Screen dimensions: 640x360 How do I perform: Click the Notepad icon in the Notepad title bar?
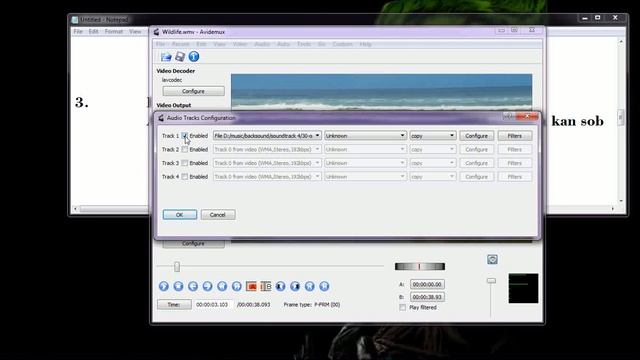click(x=75, y=20)
